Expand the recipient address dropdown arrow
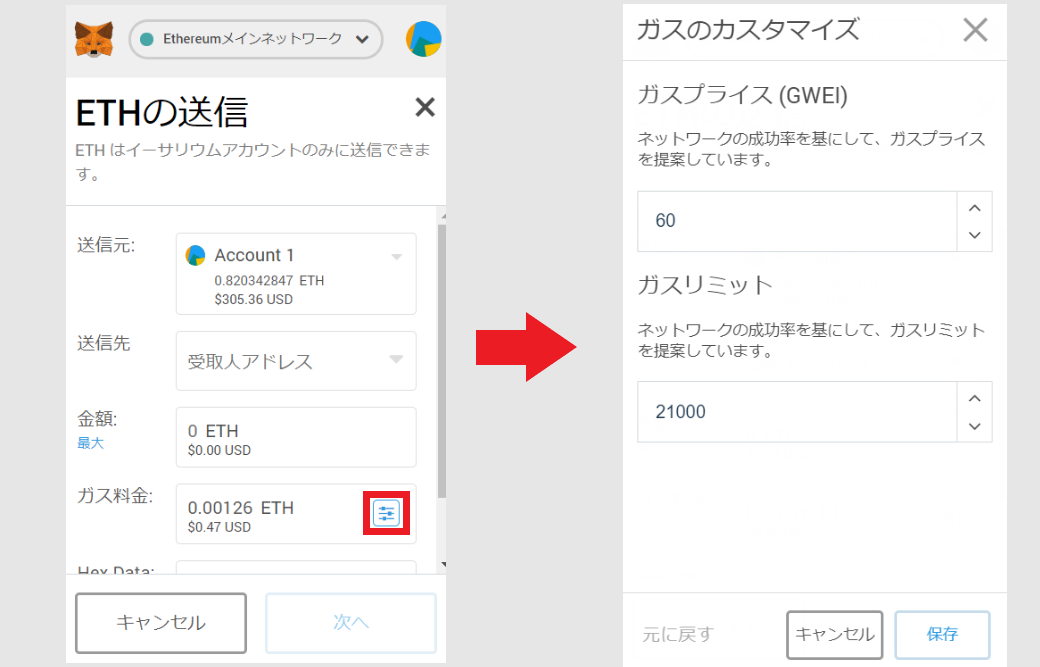 pos(396,359)
